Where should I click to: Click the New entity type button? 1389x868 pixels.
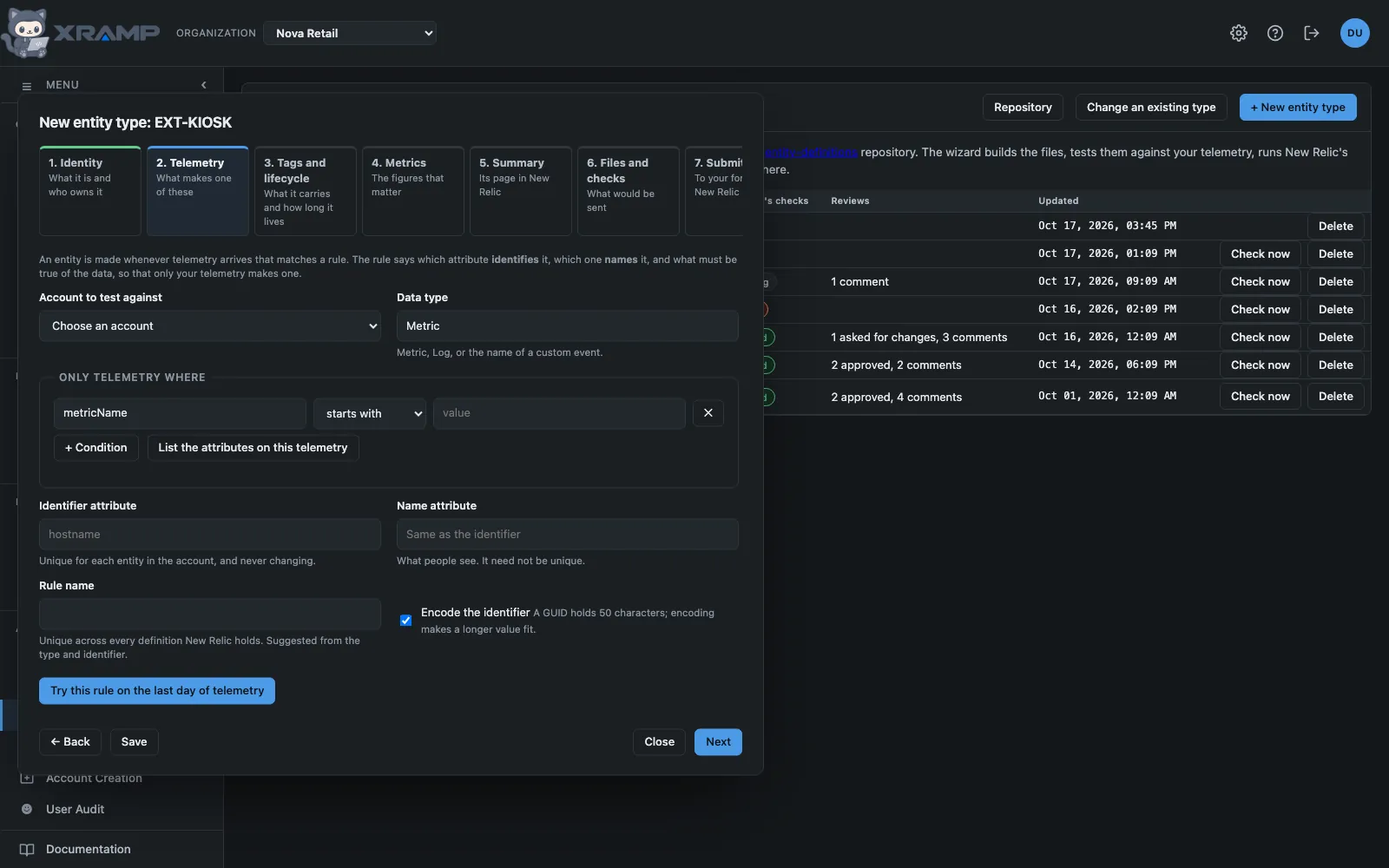1298,108
